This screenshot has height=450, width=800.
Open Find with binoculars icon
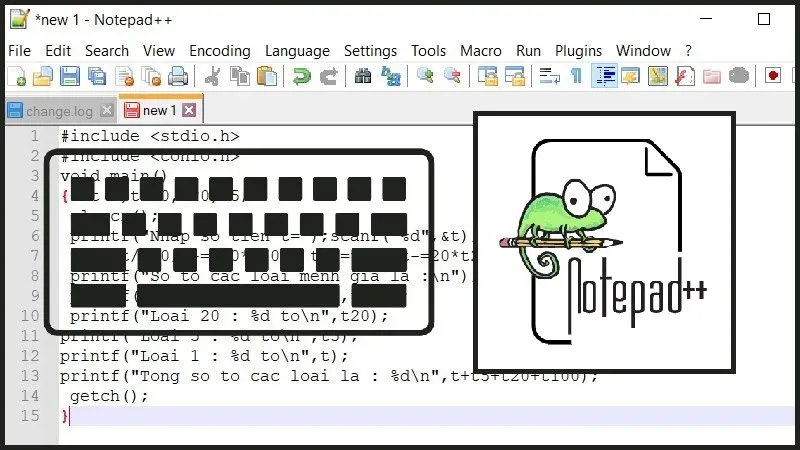pos(363,77)
